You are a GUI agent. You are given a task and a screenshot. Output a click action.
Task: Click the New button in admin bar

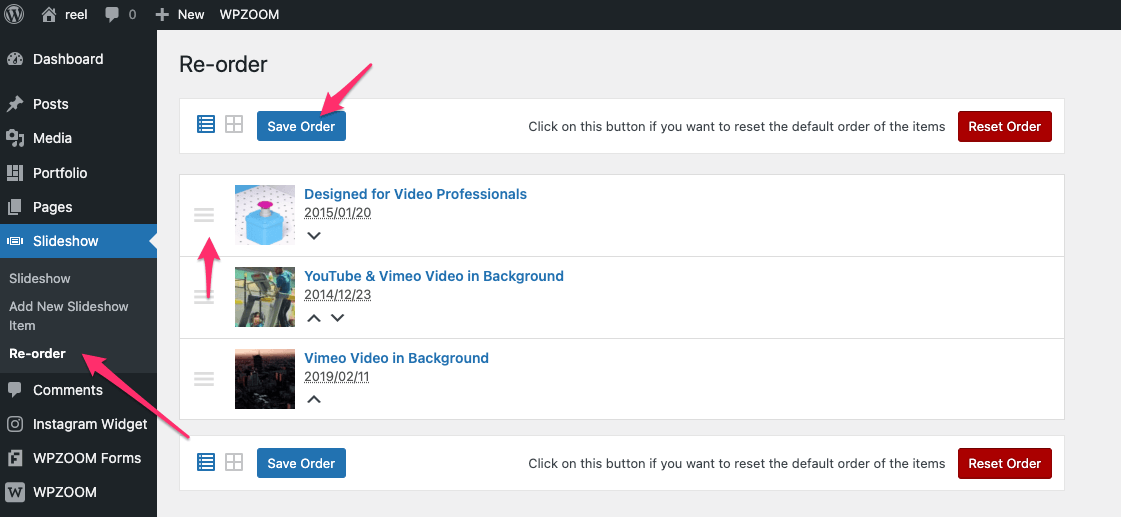click(180, 14)
